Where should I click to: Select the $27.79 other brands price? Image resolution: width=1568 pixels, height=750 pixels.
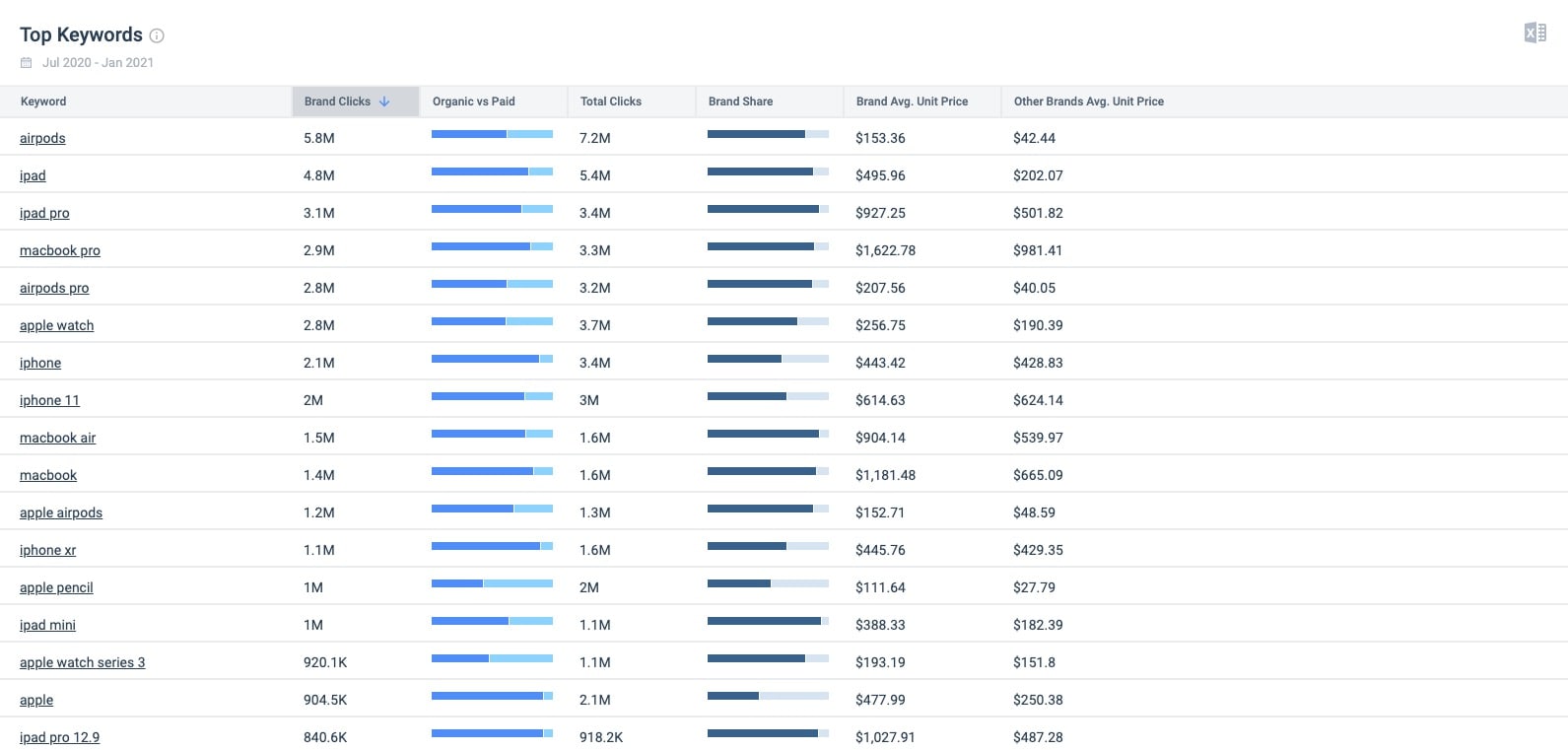[1034, 587]
